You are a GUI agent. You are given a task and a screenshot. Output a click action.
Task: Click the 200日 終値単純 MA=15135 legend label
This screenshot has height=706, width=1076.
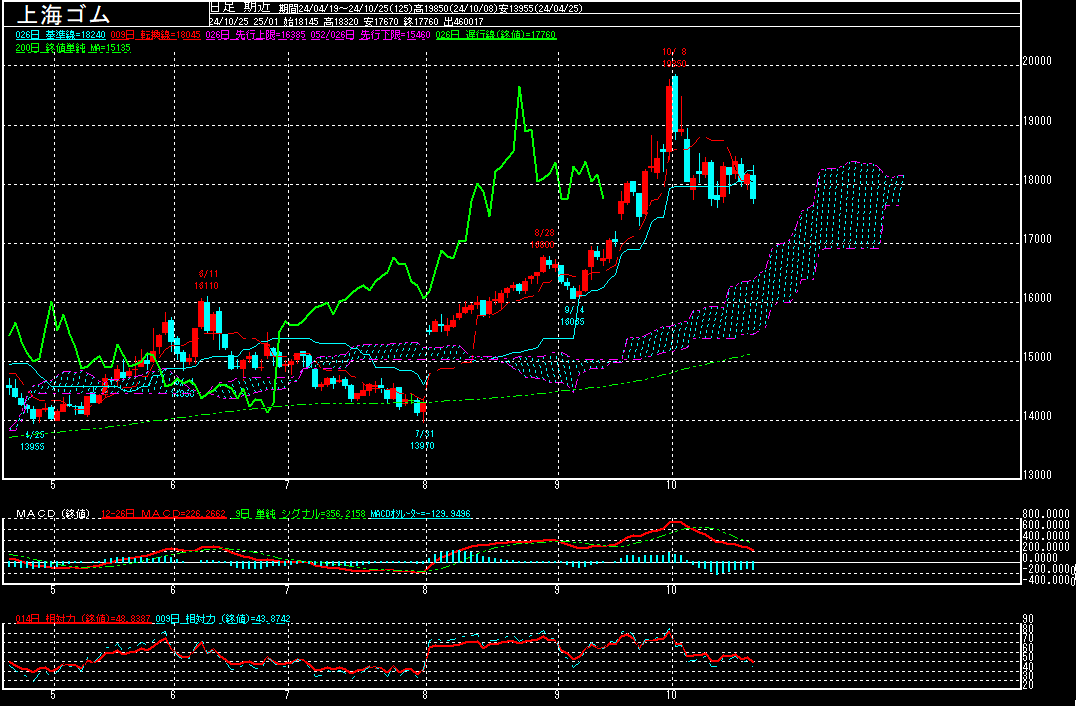coord(73,49)
